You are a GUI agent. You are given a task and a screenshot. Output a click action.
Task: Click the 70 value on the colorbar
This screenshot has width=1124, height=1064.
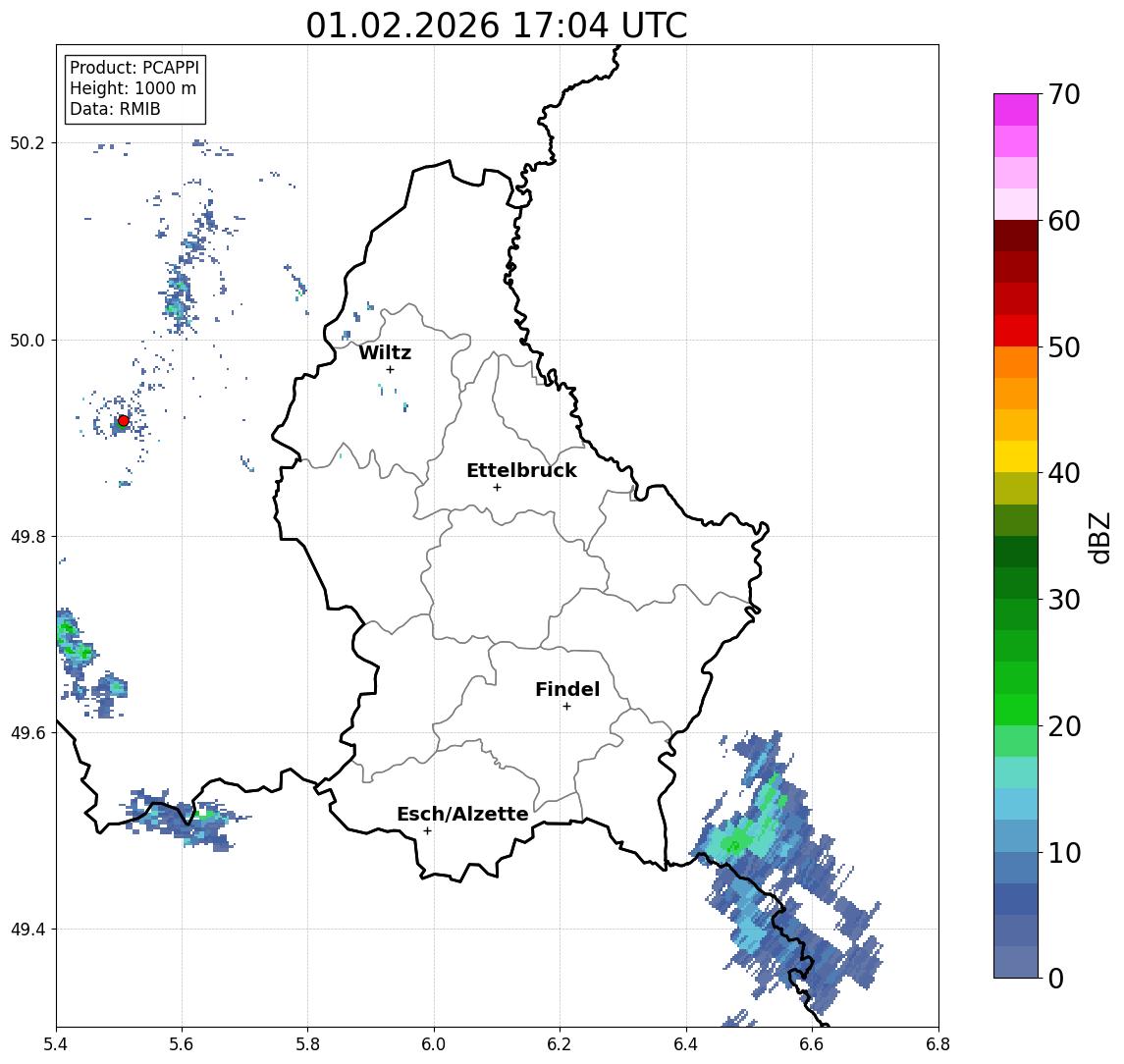click(x=1064, y=94)
